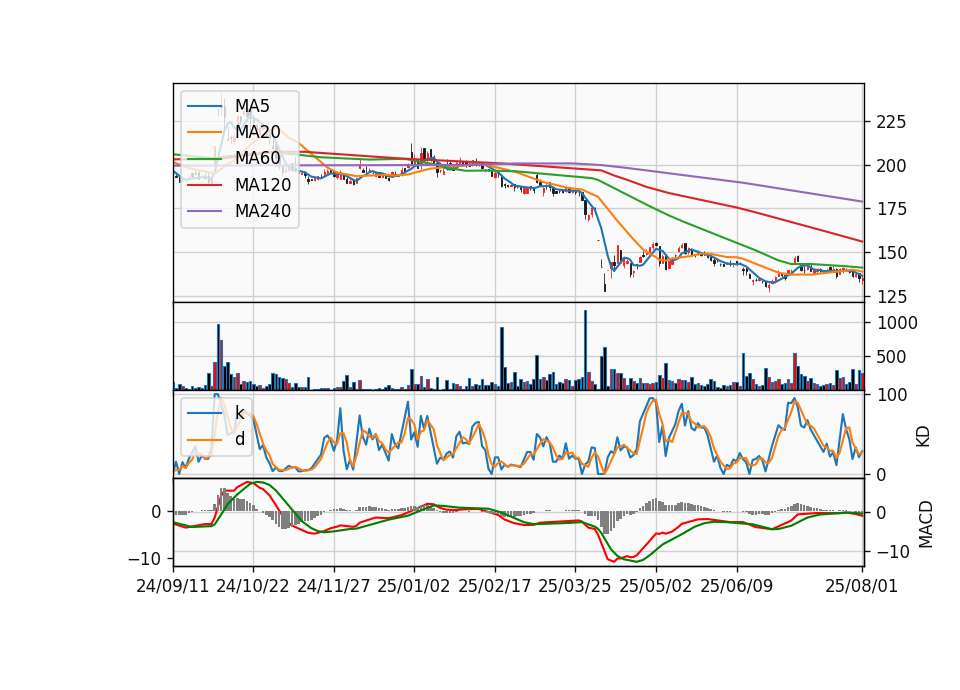Click the purple MA240 legend line sample
The image size is (960, 690).
pos(204,211)
